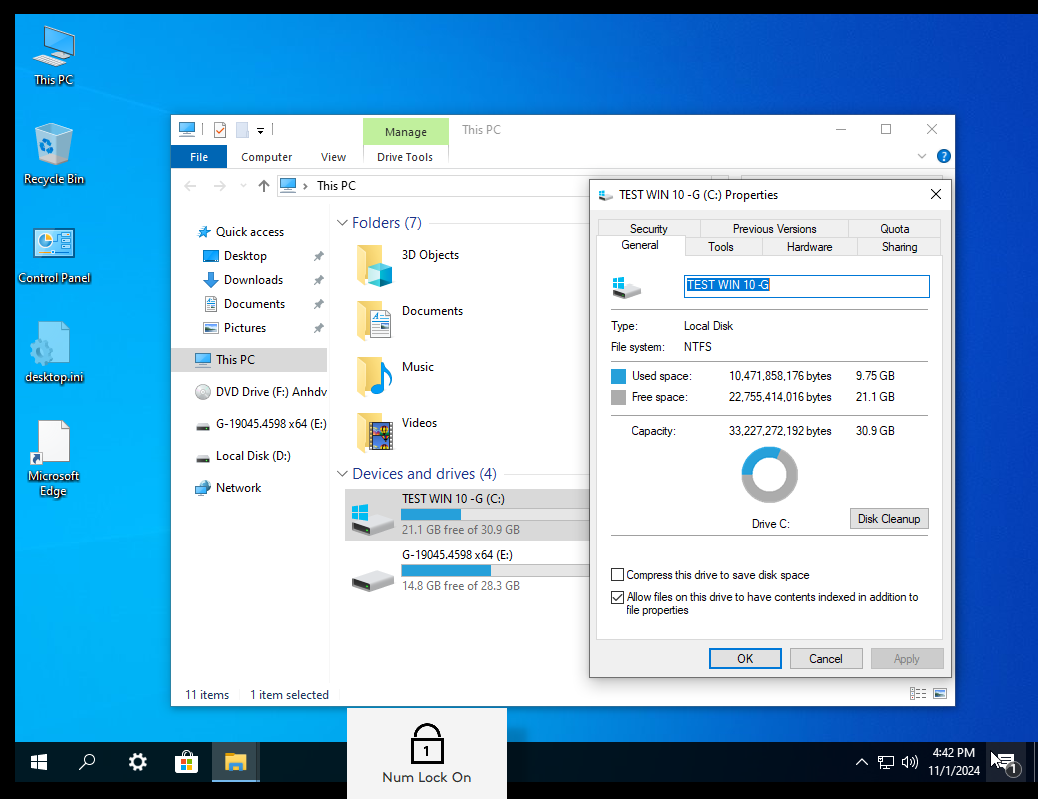Go up one level with up arrow
Screen dimensions: 1038x799
click(x=263, y=186)
